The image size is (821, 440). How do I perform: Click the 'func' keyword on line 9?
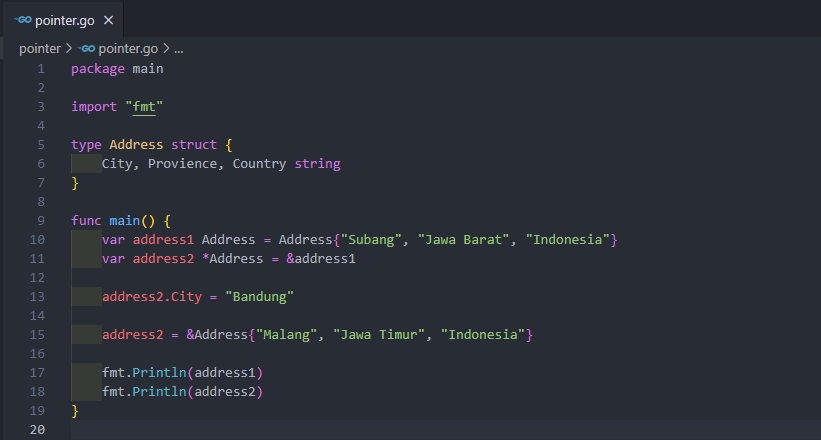[x=86, y=221]
